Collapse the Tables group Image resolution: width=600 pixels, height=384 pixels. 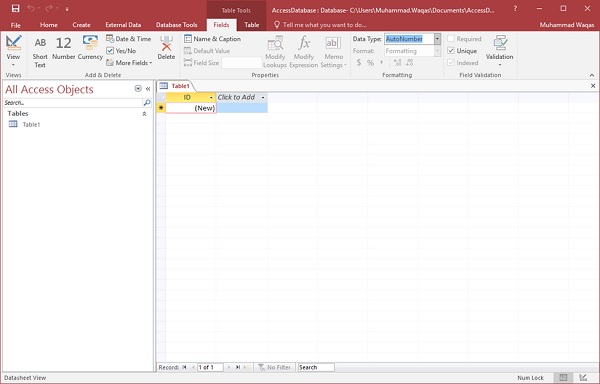click(144, 114)
